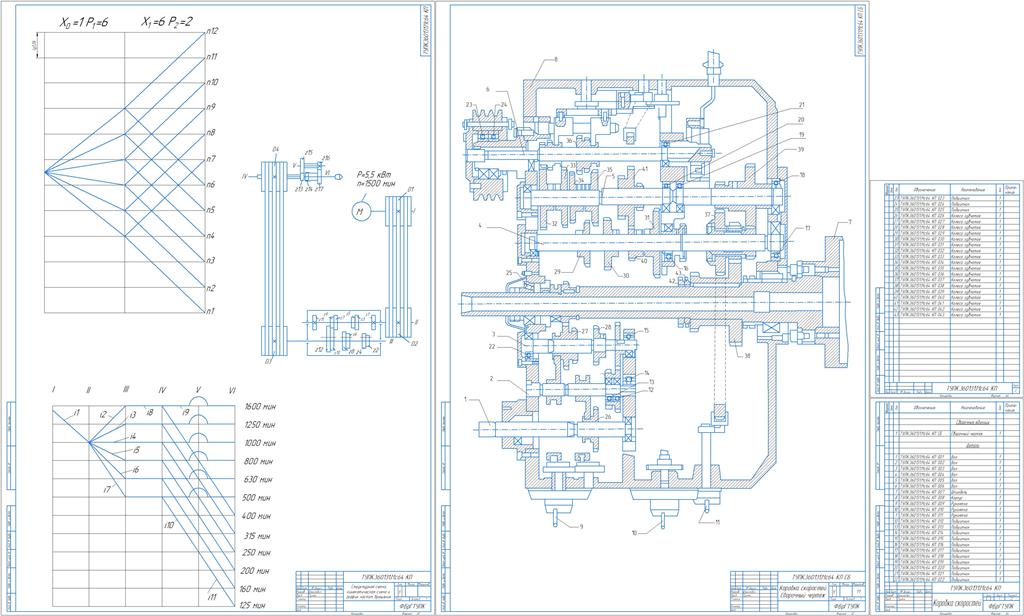The height and width of the screenshot is (616, 1024).
Task: Select callout number 23 near the pulley
Action: [469, 105]
